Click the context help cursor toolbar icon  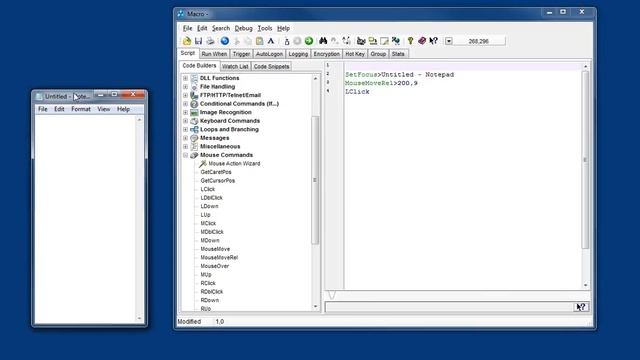pyautogui.click(x=433, y=41)
